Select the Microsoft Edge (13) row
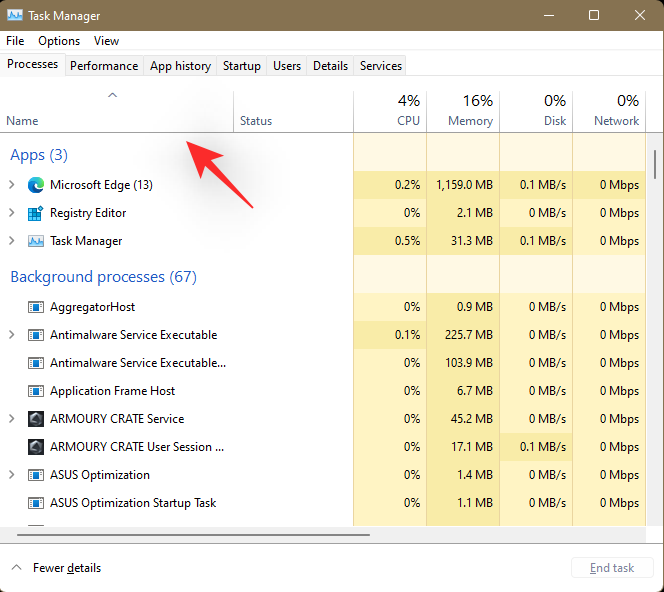Viewport: 664px width, 592px height. (x=323, y=185)
